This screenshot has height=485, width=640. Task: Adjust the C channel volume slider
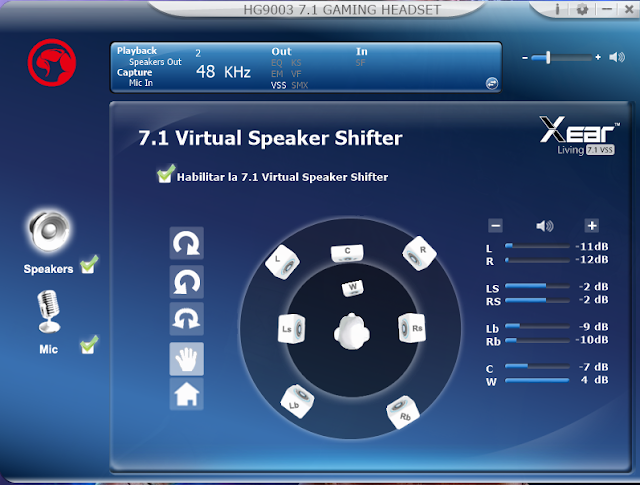537,366
